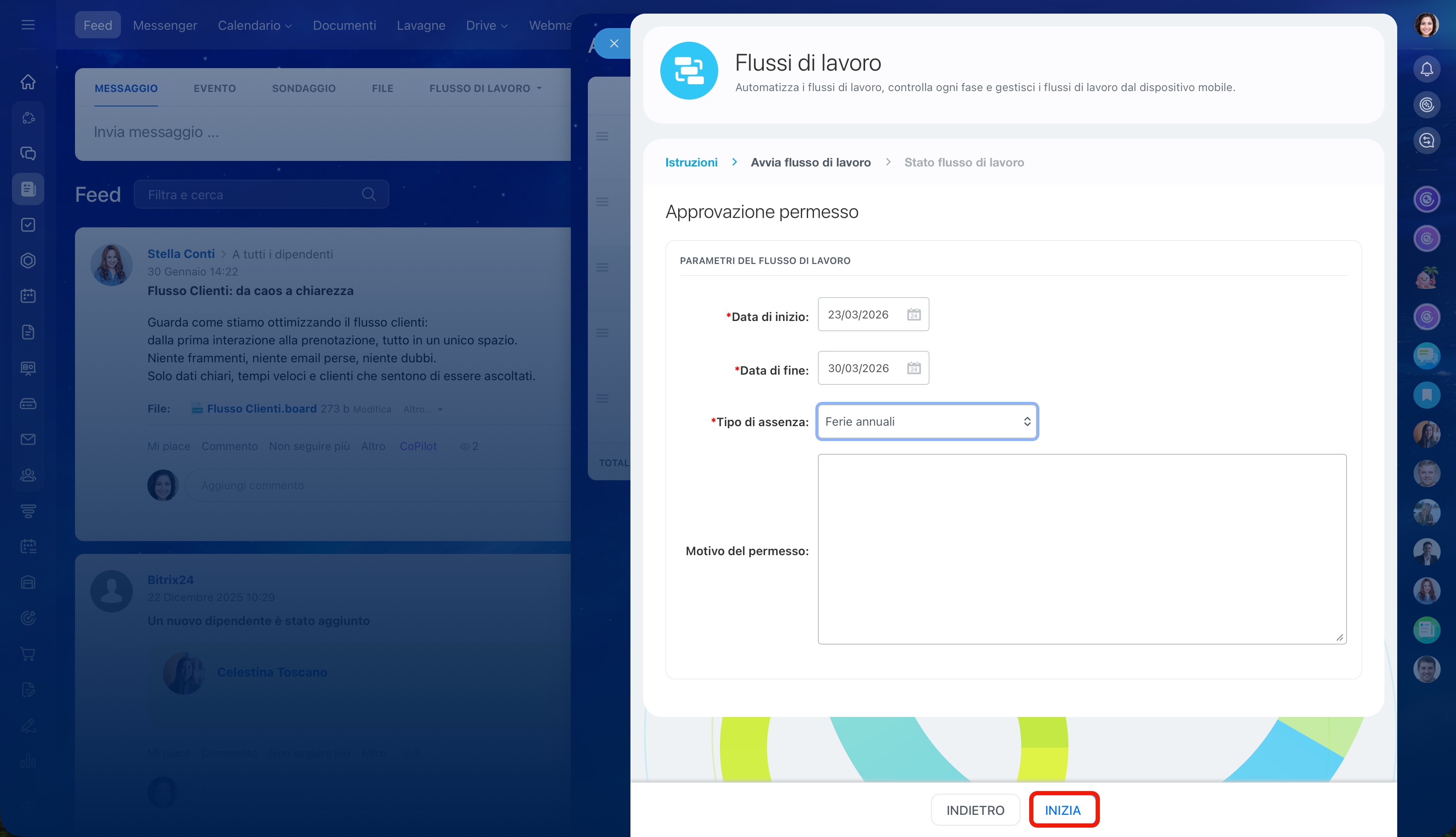Viewport: 1456px width, 837px height.
Task: Switch to the Messenger tab
Action: coord(164,25)
